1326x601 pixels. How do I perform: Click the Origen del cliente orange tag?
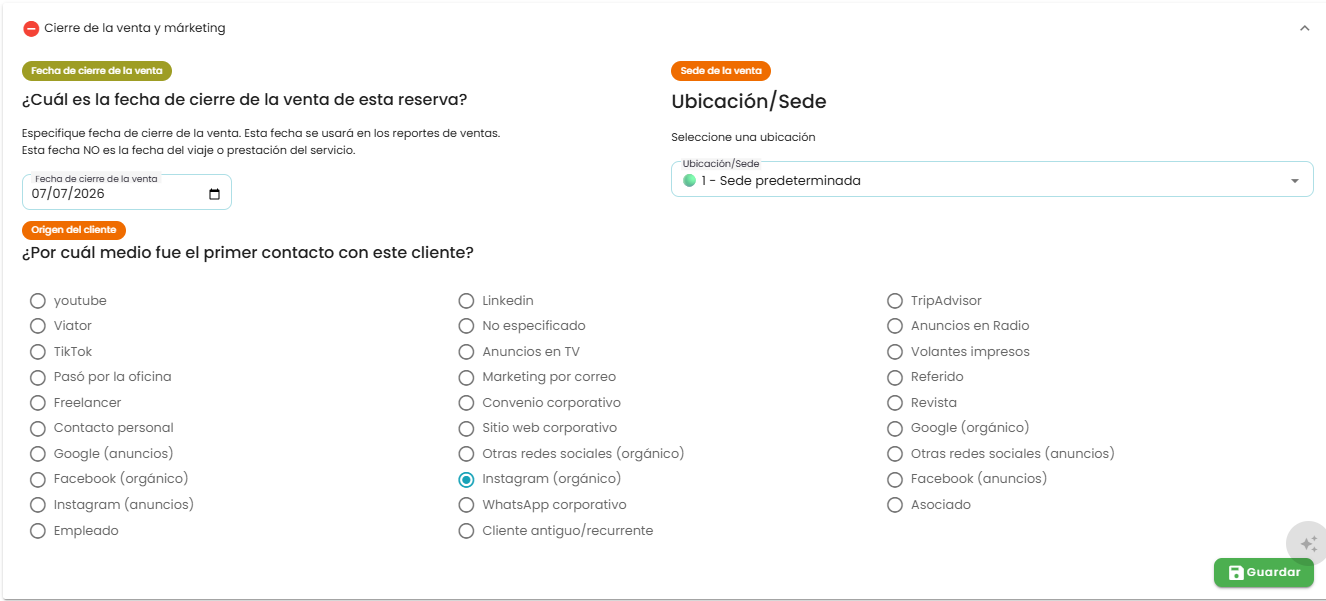(x=74, y=230)
